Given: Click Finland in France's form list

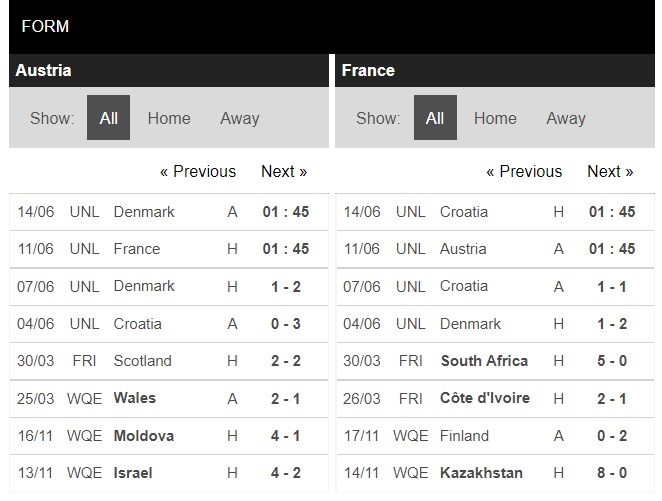Looking at the screenshot, I should (464, 435).
